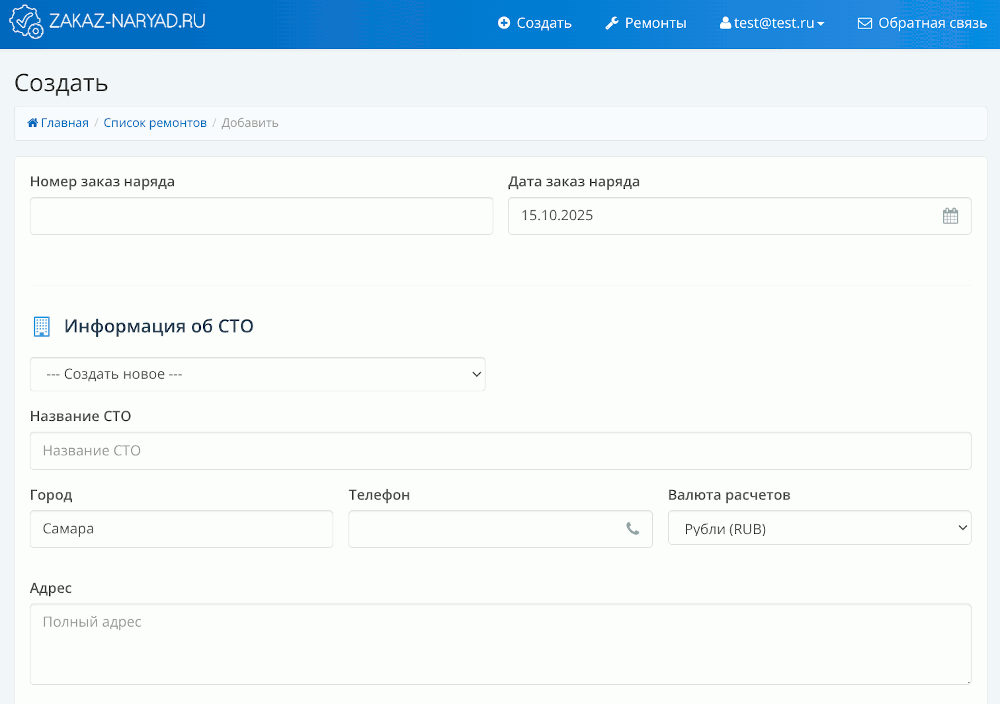
Task: Open Обратная связь with the envelope icon
Action: pyautogui.click(x=922, y=23)
